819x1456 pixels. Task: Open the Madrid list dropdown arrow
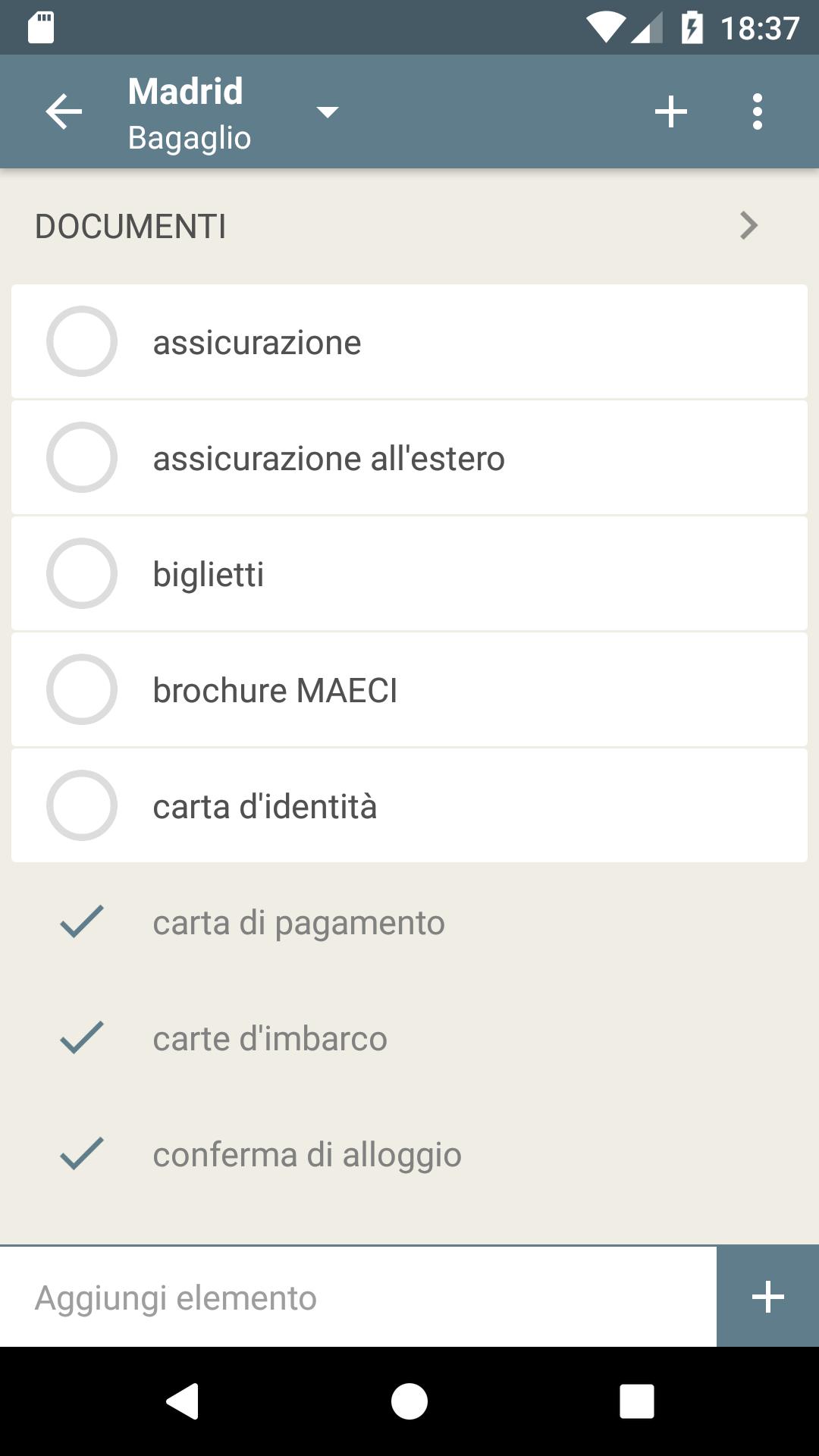tap(327, 112)
